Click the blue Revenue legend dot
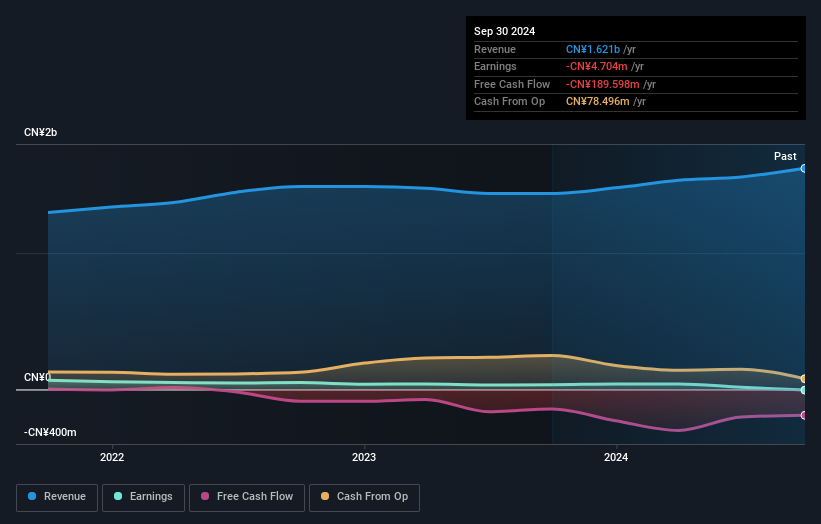This screenshot has height=524, width=821. click(32, 496)
